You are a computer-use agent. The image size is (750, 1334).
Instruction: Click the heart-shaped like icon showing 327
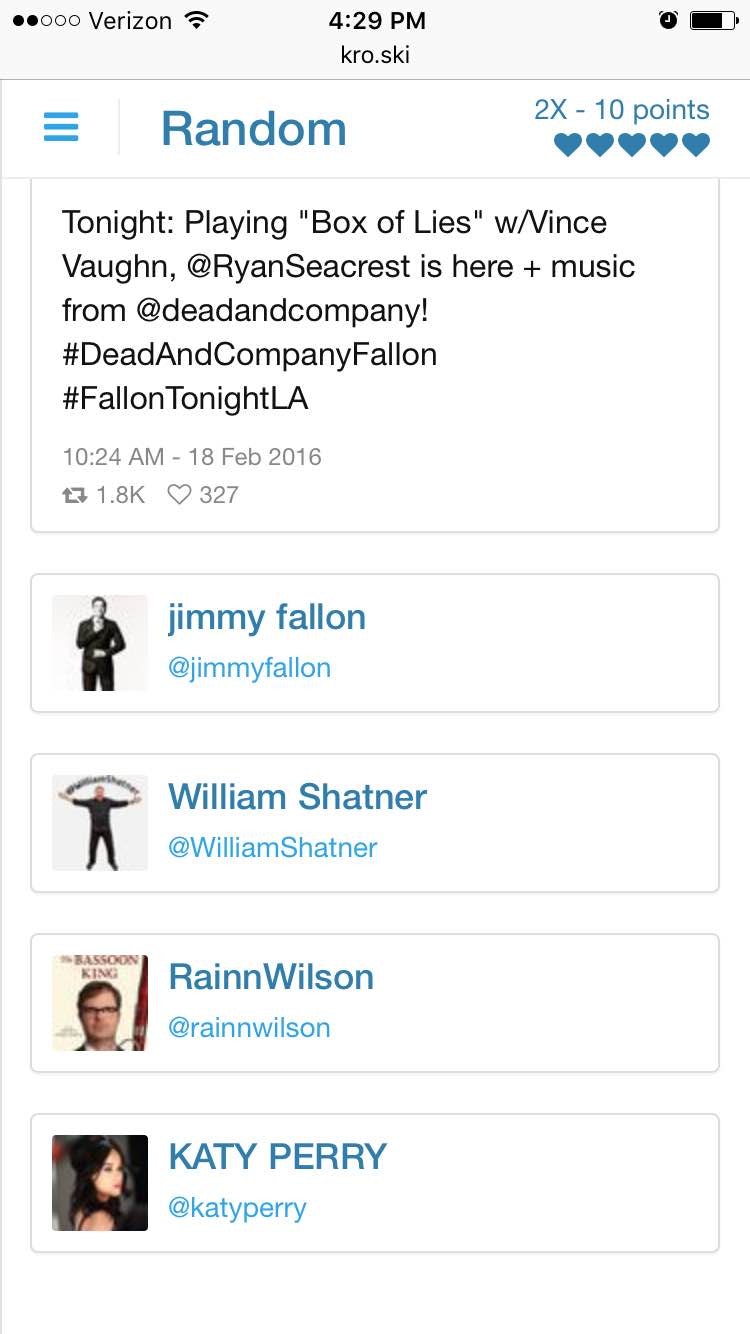point(180,495)
